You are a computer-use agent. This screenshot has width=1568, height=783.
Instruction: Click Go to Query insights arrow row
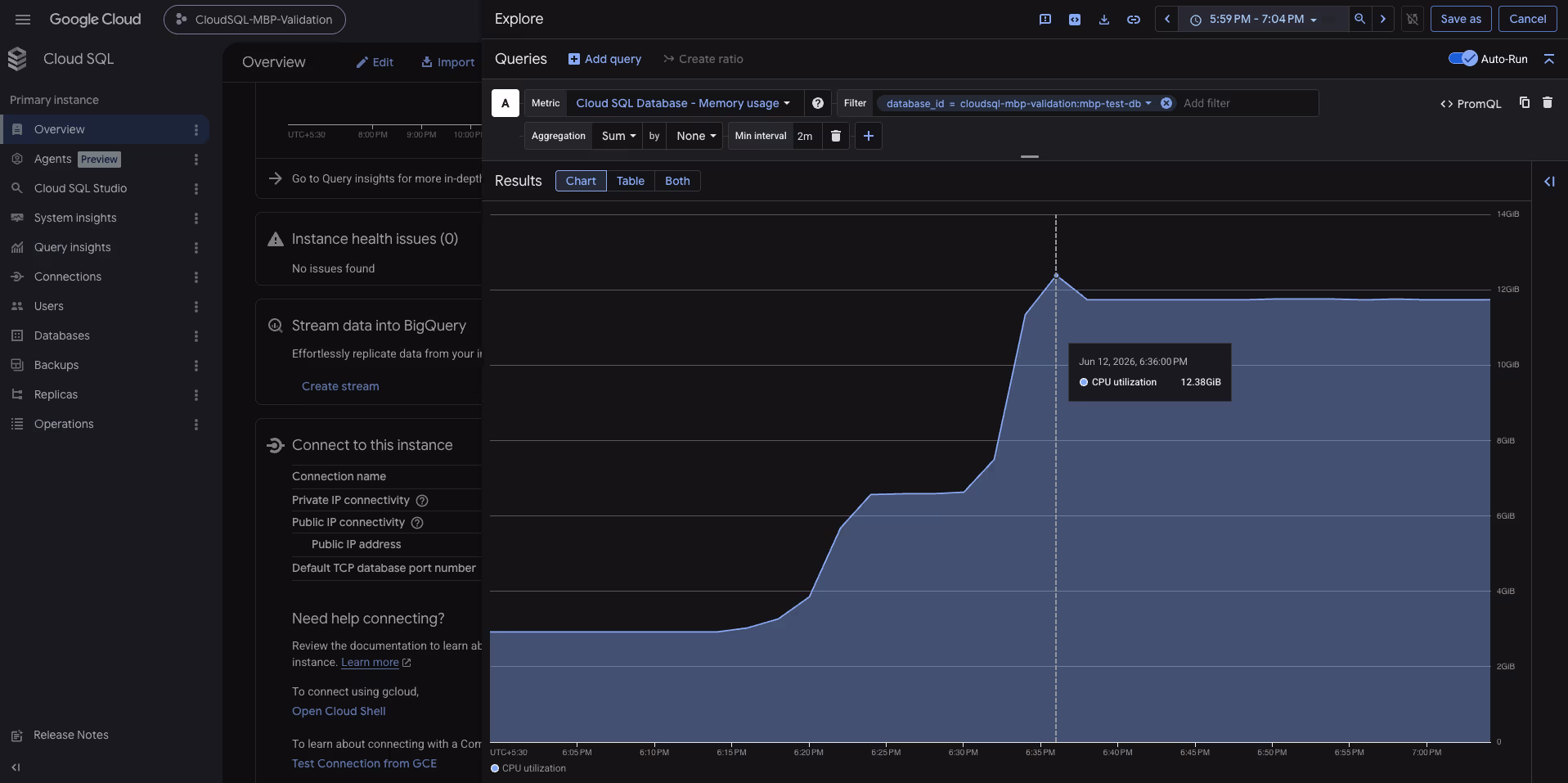pos(375,178)
